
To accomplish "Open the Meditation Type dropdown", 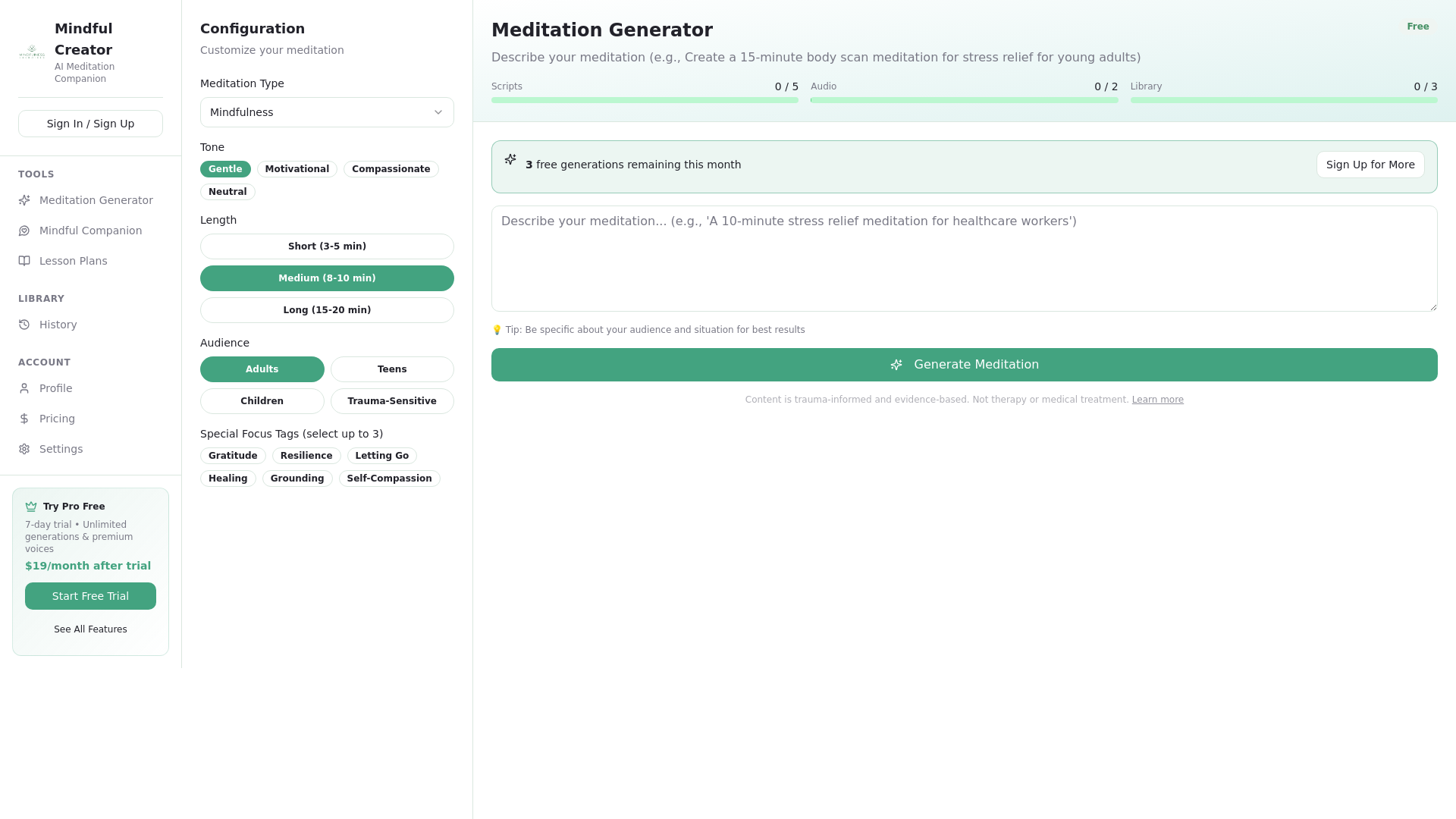I will pyautogui.click(x=327, y=112).
